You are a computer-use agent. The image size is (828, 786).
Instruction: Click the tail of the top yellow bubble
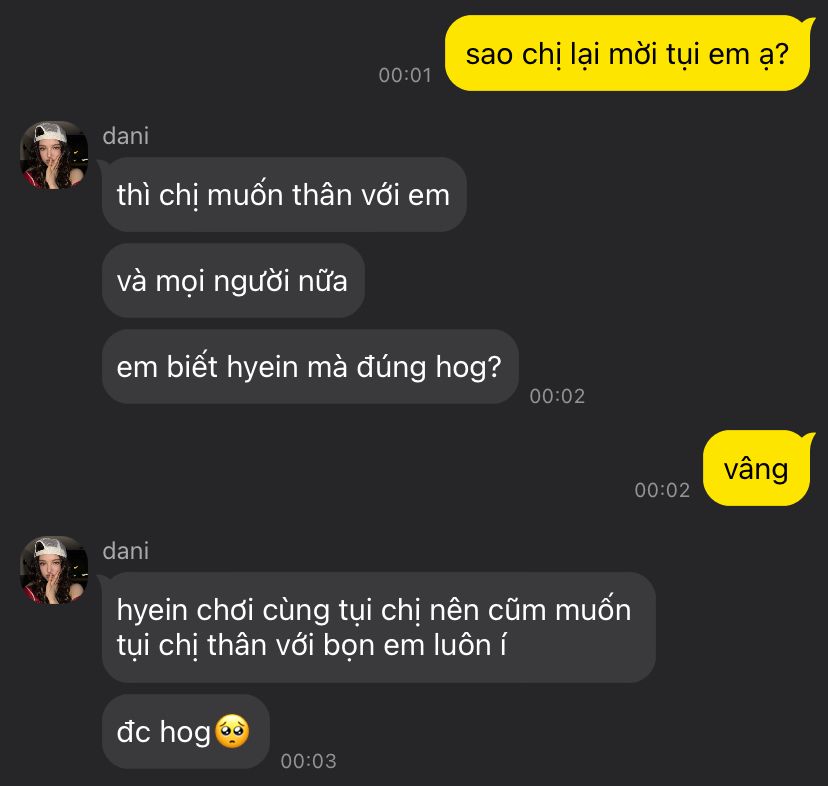806,23
